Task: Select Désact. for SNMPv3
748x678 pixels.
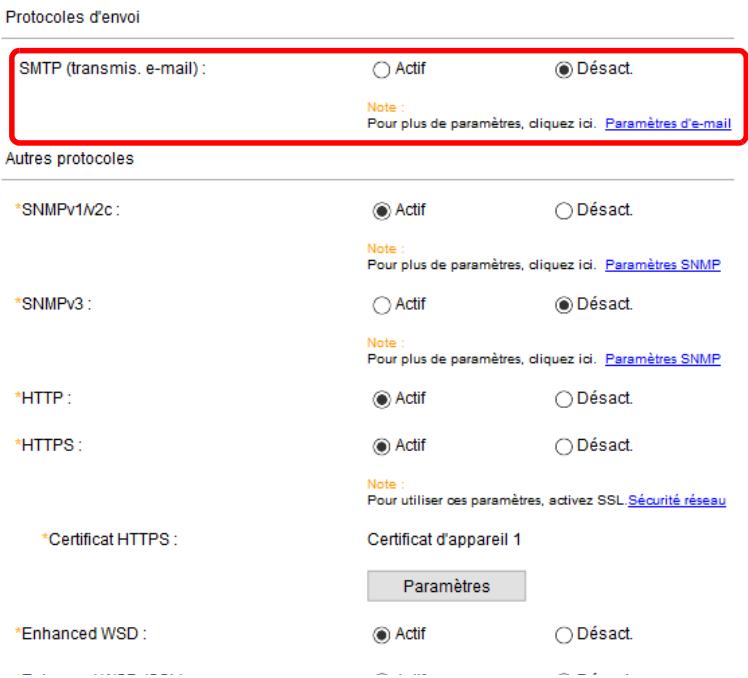Action: point(563,305)
